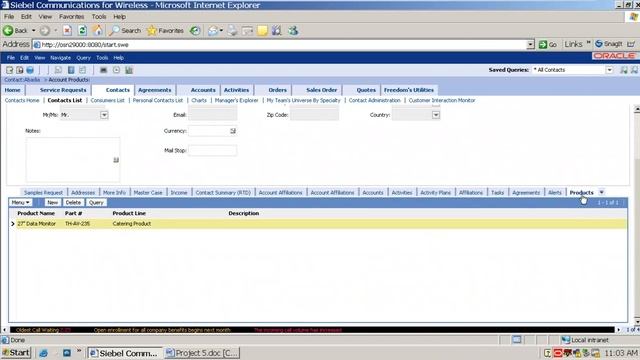Open the applet Menu dropdown
Image resolution: width=640 pixels, height=360 pixels.
[20, 202]
